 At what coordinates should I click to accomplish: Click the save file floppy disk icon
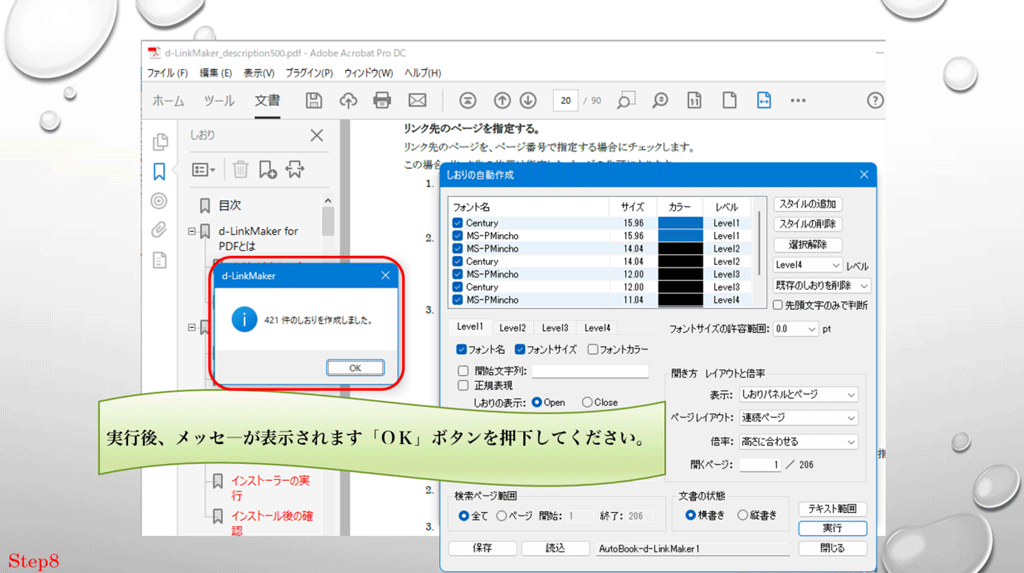coord(314,100)
